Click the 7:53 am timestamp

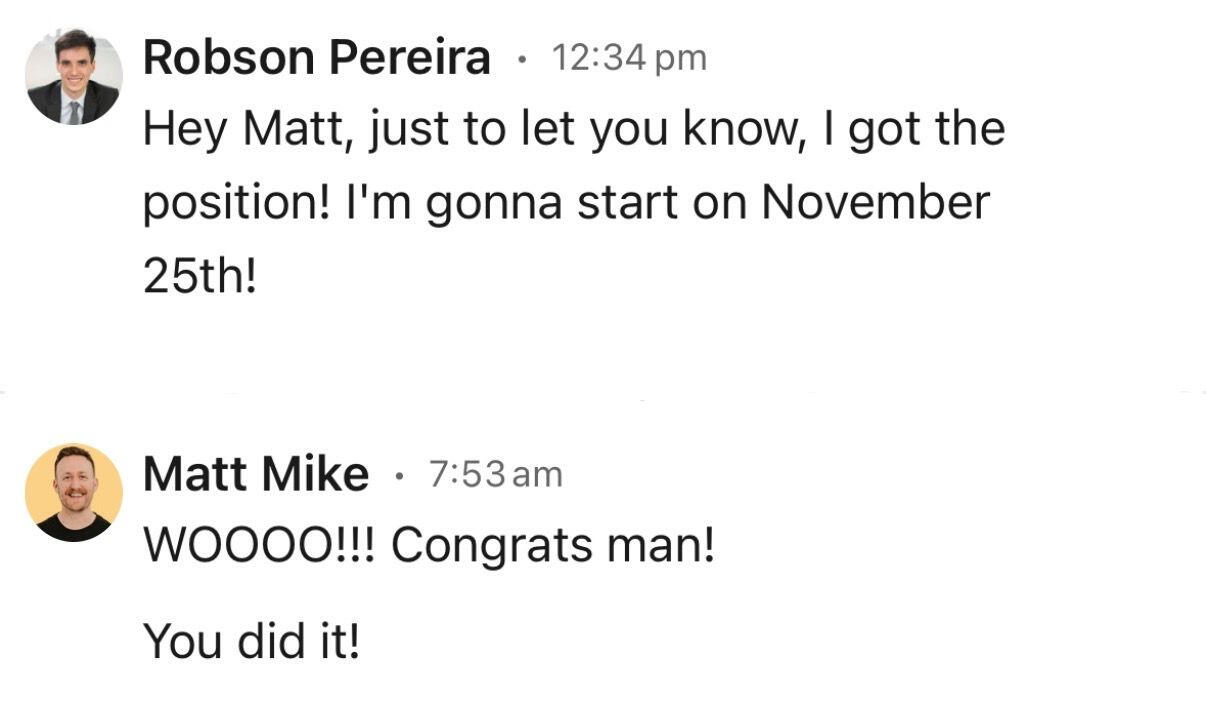pos(496,473)
